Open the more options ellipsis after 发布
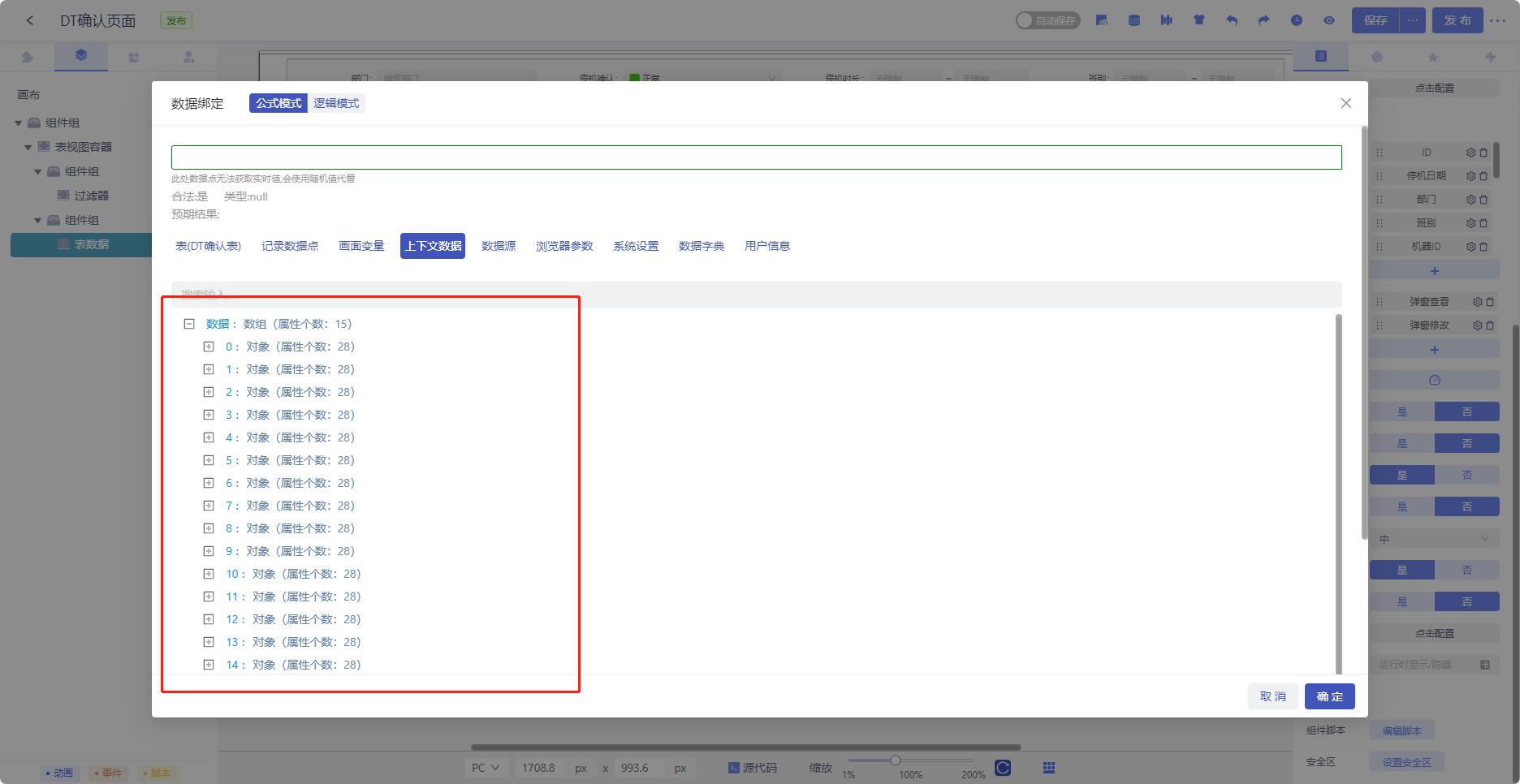The height and width of the screenshot is (784, 1520). pos(1498,20)
